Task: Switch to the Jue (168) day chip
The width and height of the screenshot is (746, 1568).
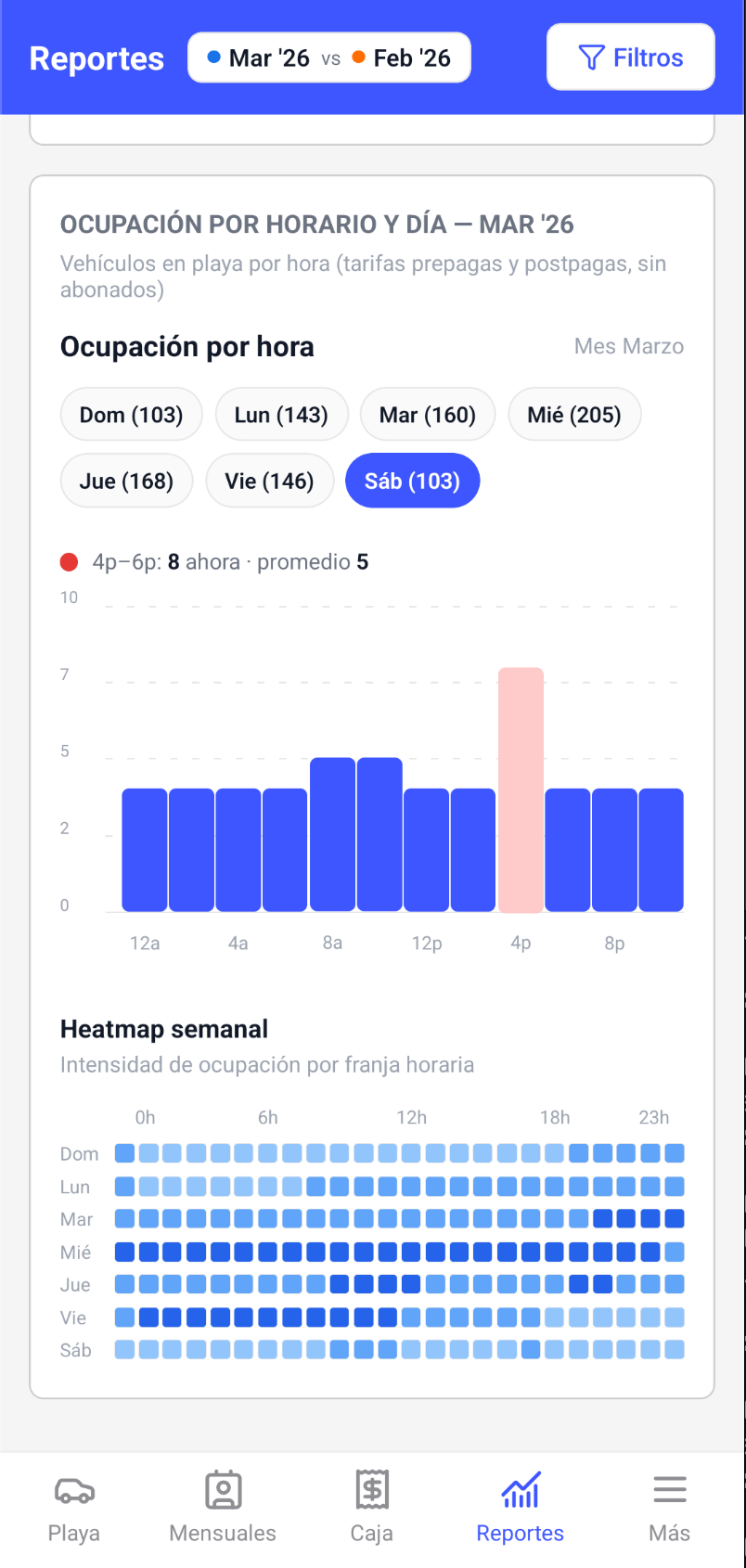Action: pyautogui.click(x=126, y=482)
